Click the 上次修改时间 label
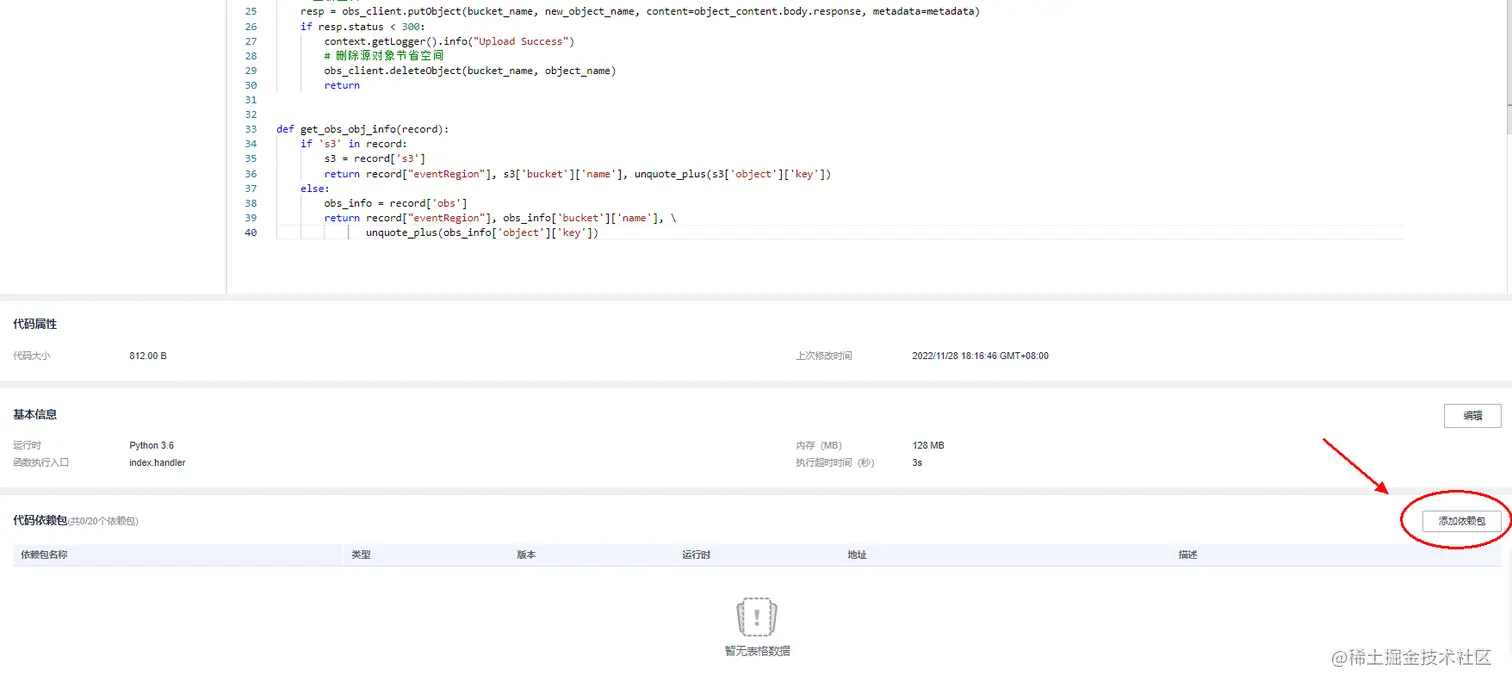The width and height of the screenshot is (1512, 688). click(824, 356)
